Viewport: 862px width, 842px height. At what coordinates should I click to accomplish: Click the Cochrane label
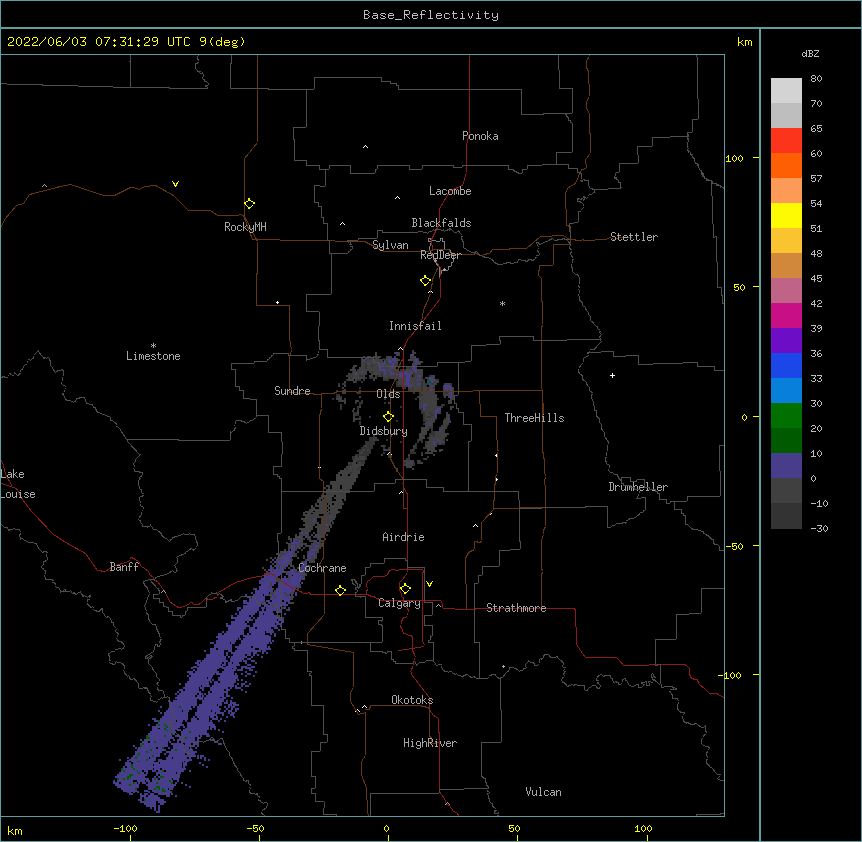click(x=322, y=568)
